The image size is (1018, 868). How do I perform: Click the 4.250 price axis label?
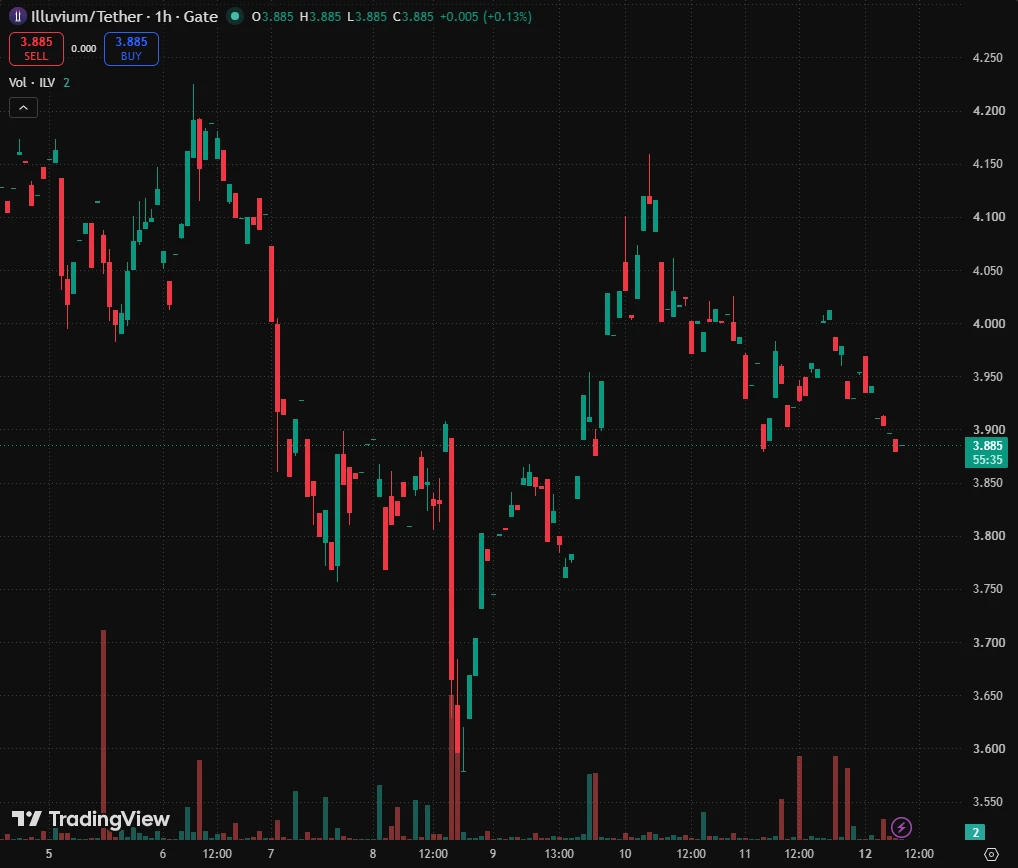click(x=987, y=58)
